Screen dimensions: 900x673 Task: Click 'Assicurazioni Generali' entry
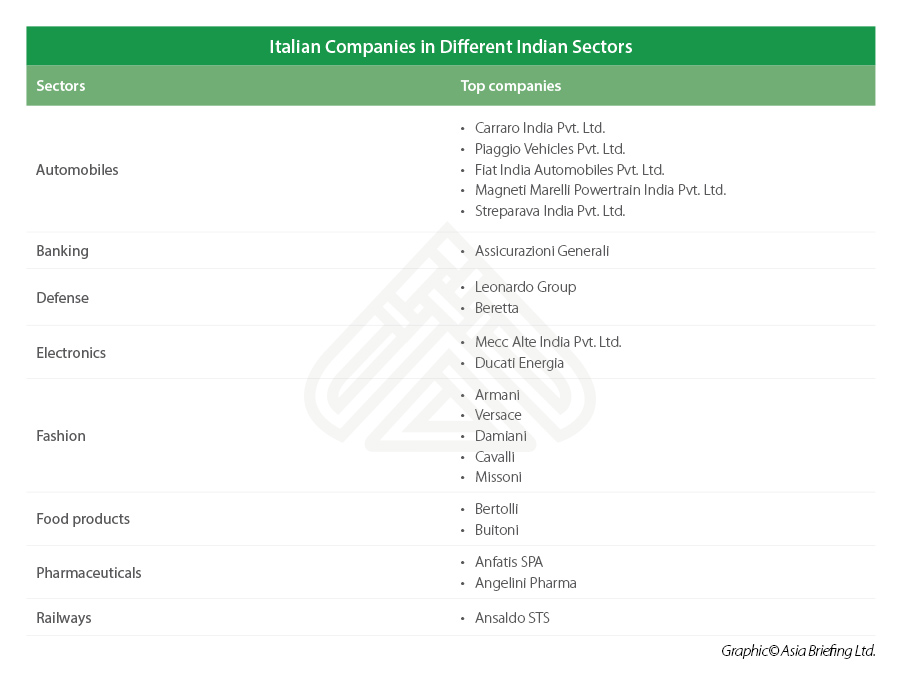tap(542, 251)
